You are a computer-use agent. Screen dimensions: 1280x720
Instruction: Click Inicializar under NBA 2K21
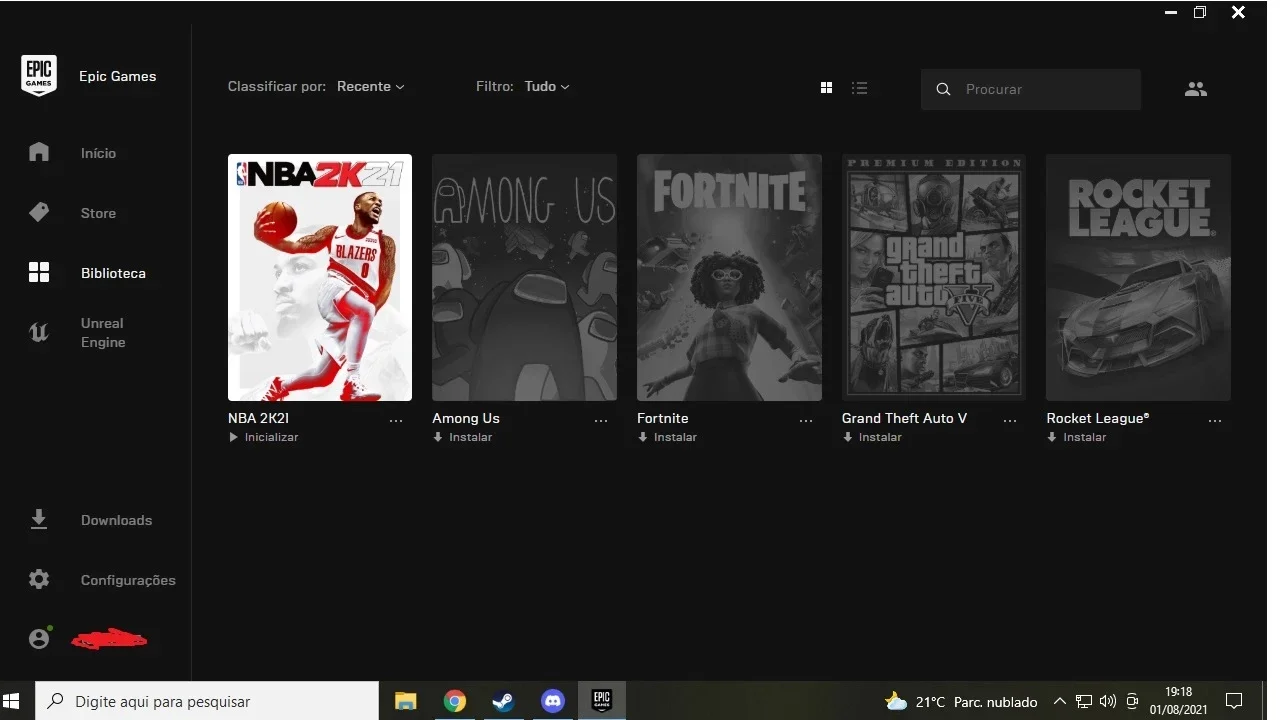264,438
